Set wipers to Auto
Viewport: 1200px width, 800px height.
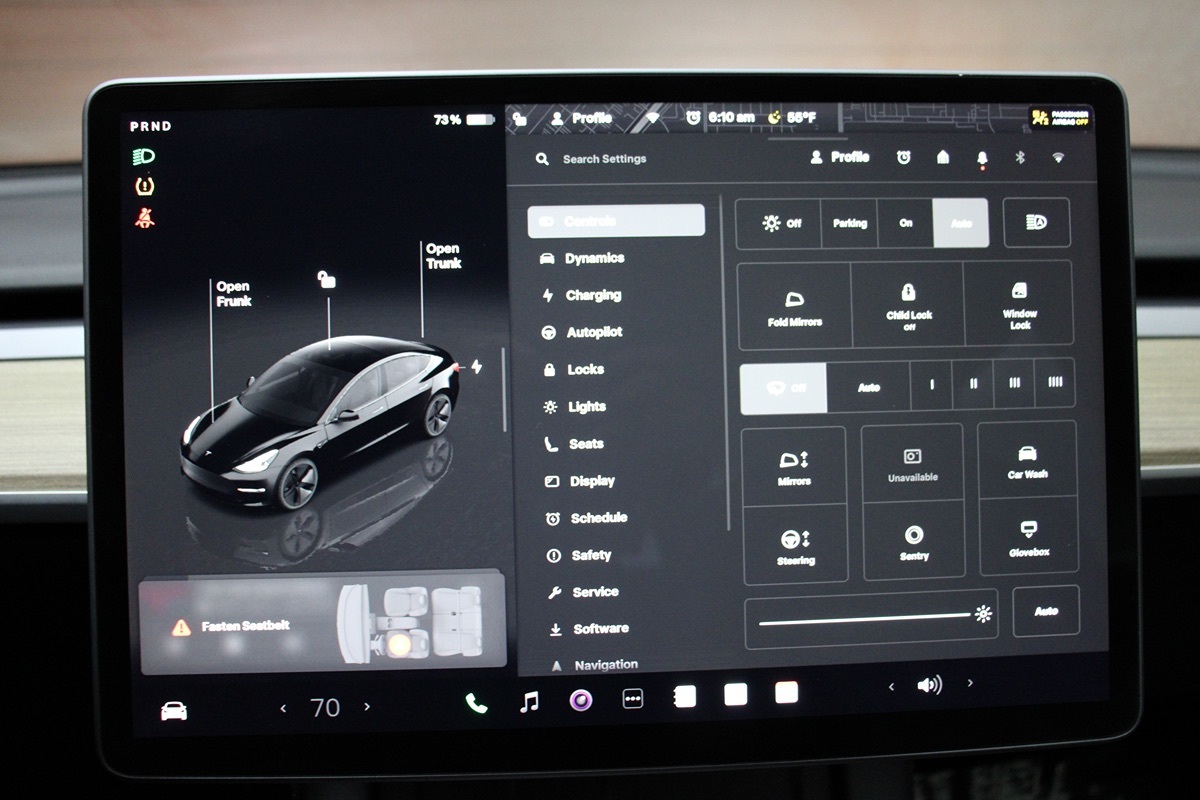[x=868, y=387]
